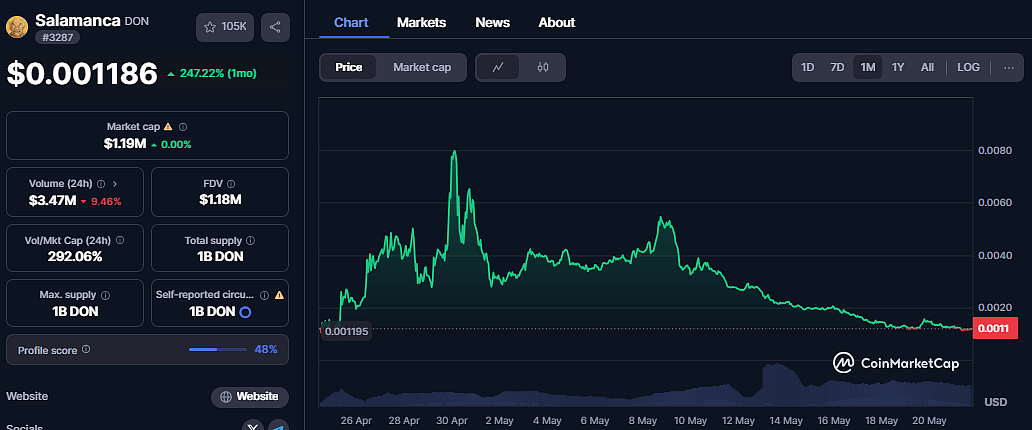Click Vol/Mkt Cap (24h) info icon
The image size is (1032, 430).
pos(120,240)
